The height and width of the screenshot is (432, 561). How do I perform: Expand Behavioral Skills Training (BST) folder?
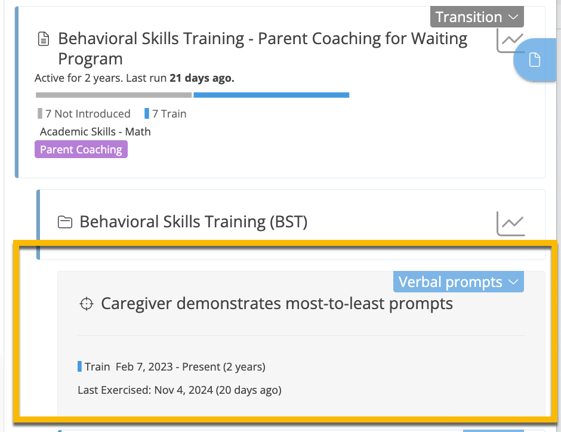click(193, 222)
